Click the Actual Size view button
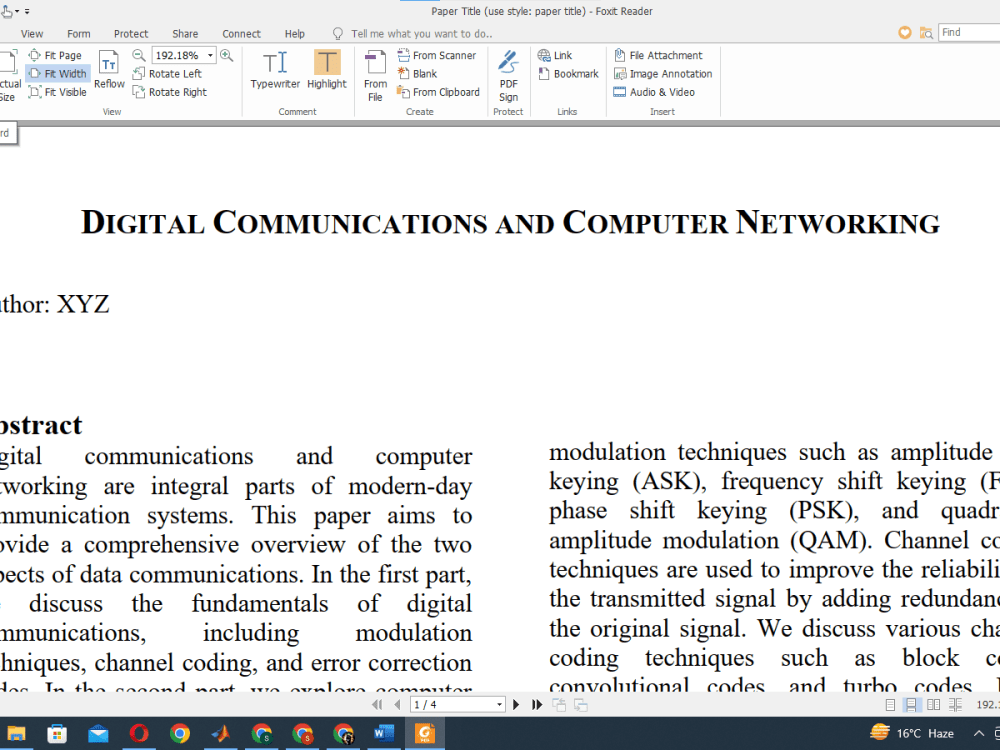The width and height of the screenshot is (1000, 750). tap(9, 77)
